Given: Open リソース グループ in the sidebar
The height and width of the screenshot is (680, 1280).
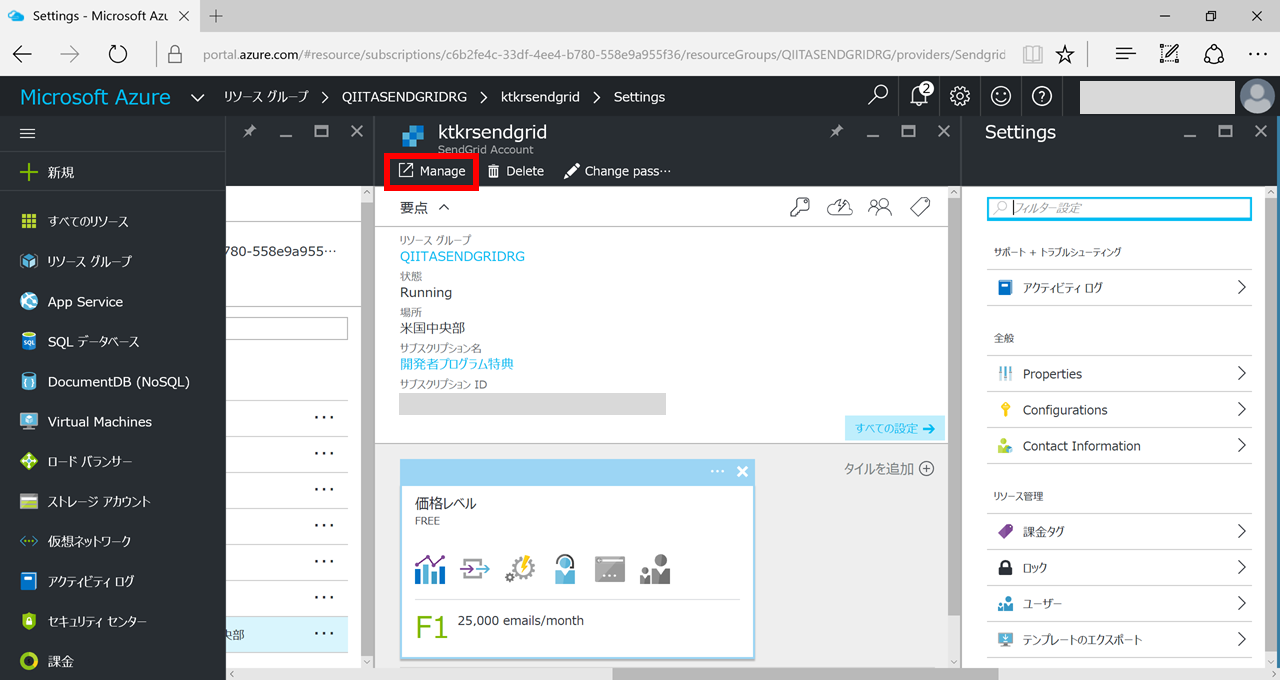Looking at the screenshot, I should click(113, 261).
